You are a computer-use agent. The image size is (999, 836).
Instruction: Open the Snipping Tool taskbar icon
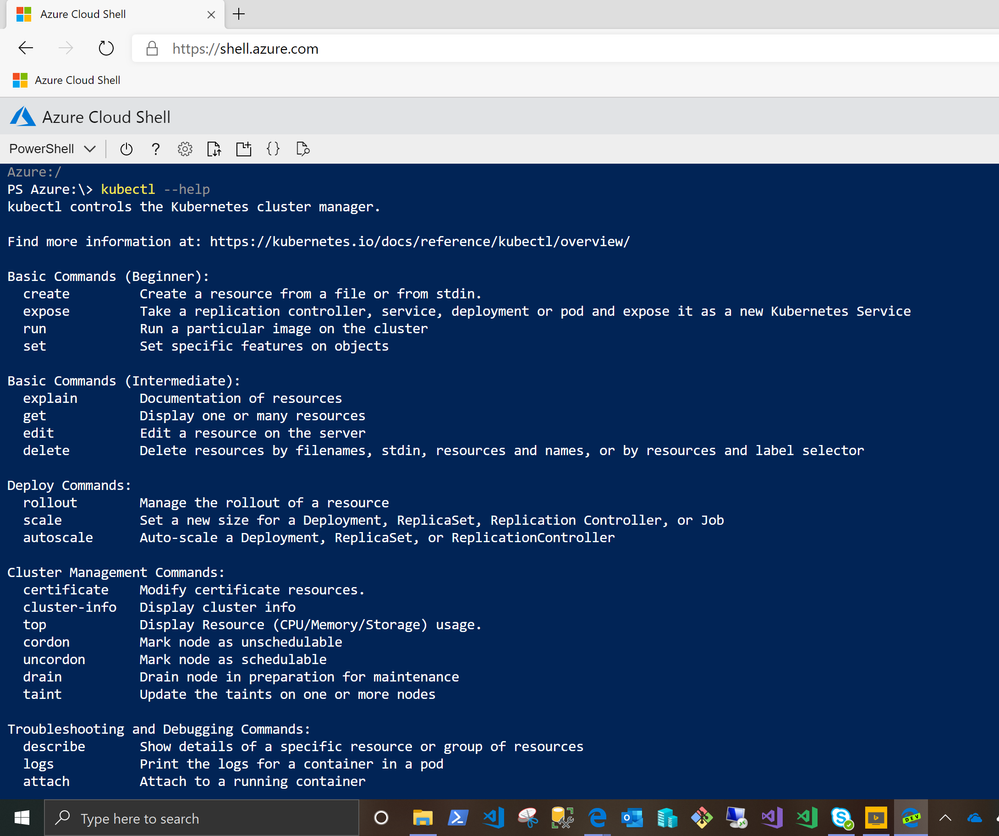(x=528, y=818)
